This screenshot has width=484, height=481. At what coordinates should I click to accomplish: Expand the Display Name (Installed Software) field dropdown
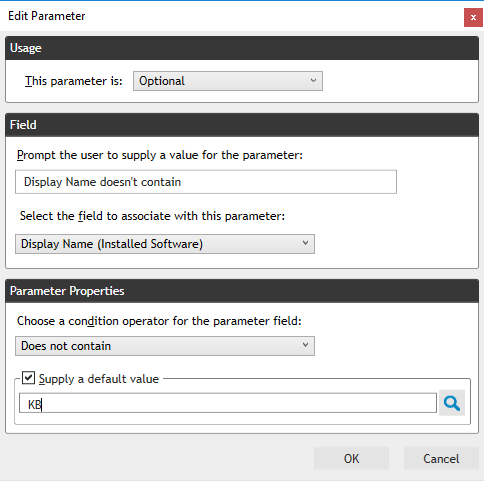click(x=165, y=244)
